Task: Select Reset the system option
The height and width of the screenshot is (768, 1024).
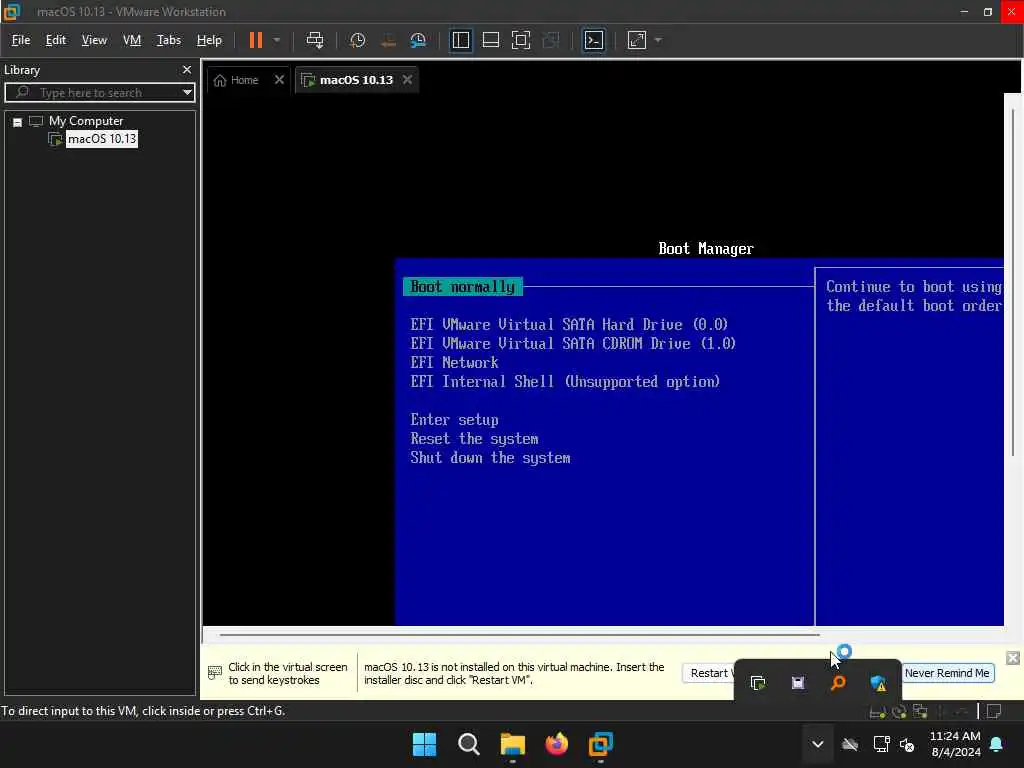Action: [474, 438]
